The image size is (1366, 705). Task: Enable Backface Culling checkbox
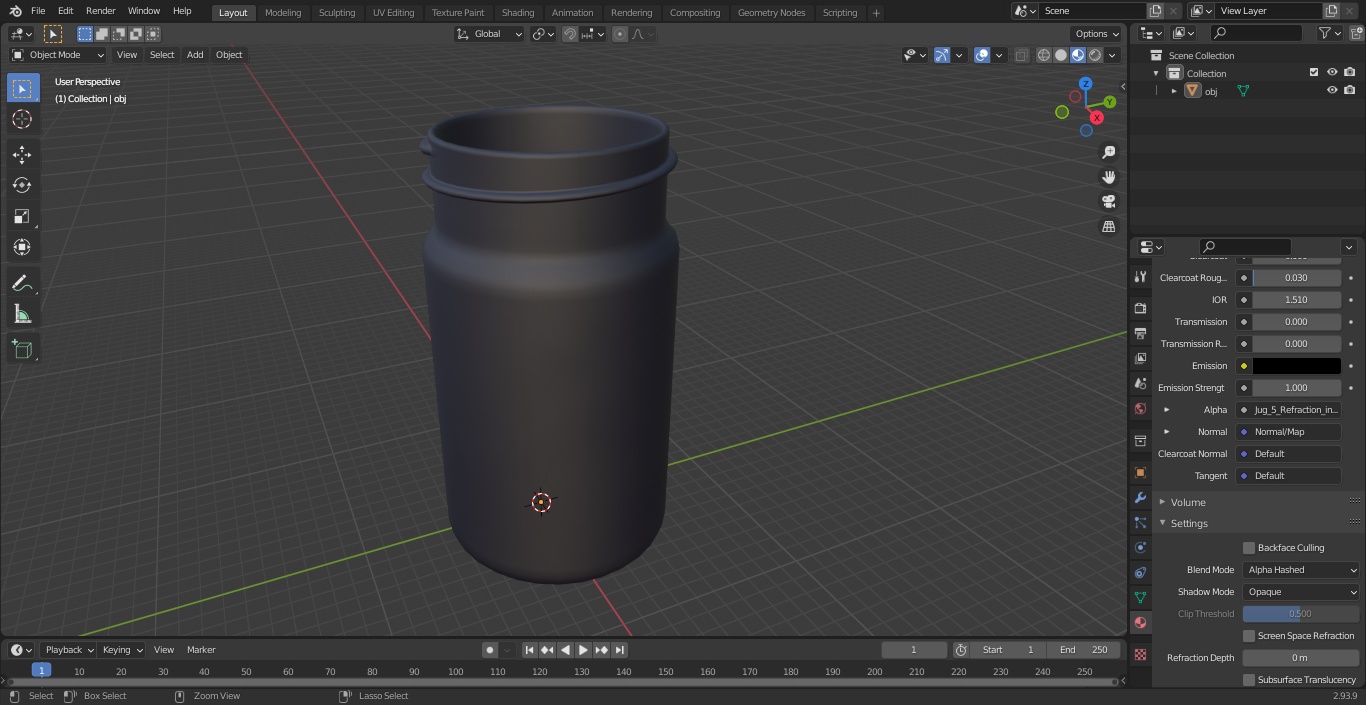1249,548
